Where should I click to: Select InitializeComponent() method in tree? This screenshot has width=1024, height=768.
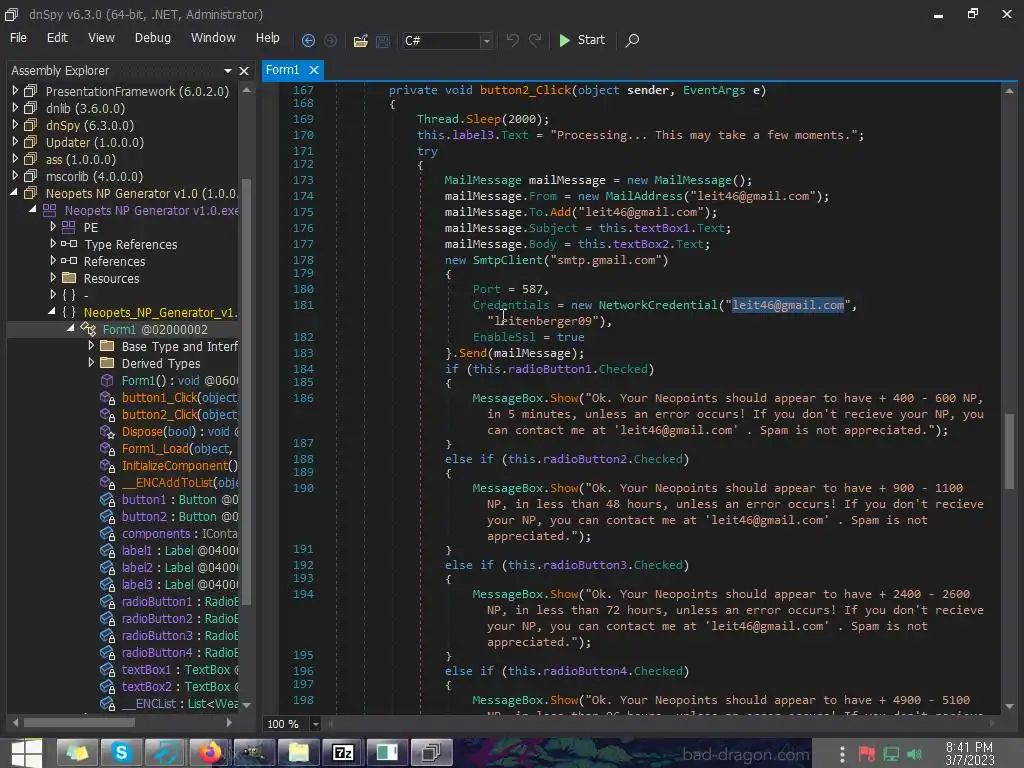click(x=180, y=465)
